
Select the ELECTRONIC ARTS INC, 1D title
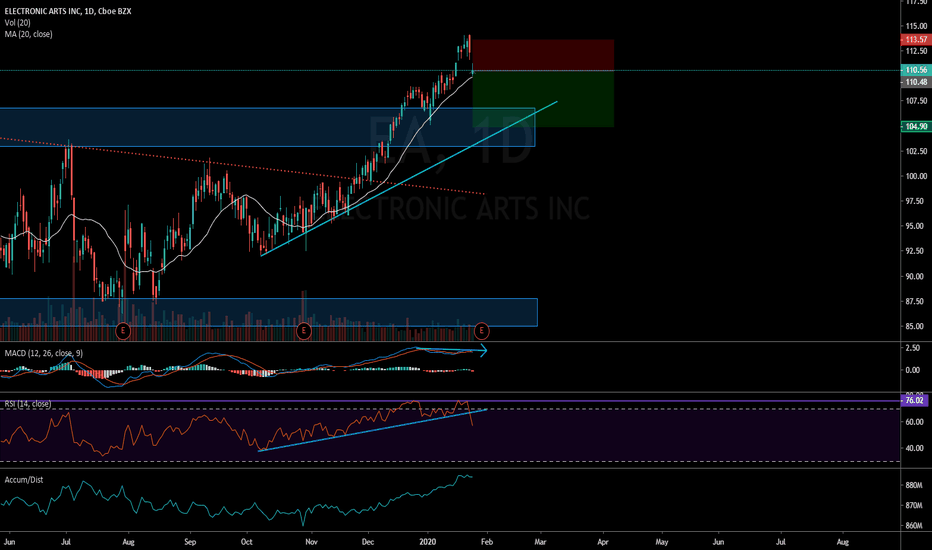point(68,11)
